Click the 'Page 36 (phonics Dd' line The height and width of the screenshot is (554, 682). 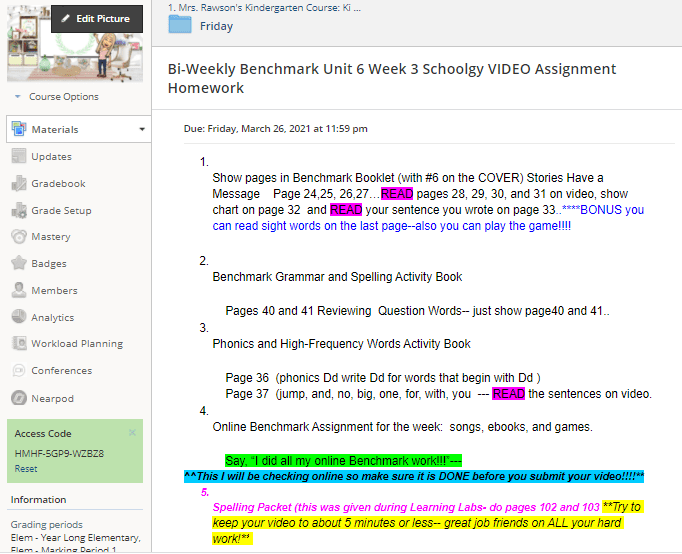[x=383, y=377]
